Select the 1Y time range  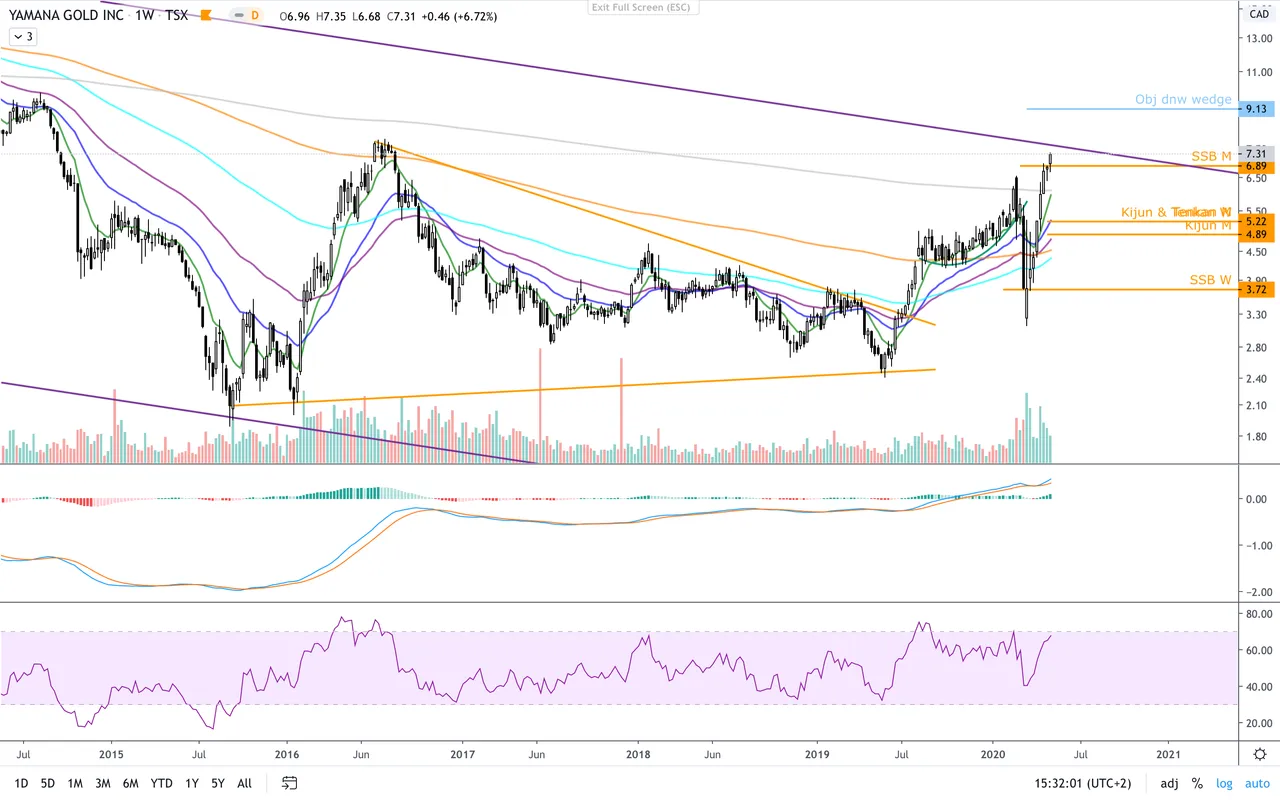(x=192, y=783)
